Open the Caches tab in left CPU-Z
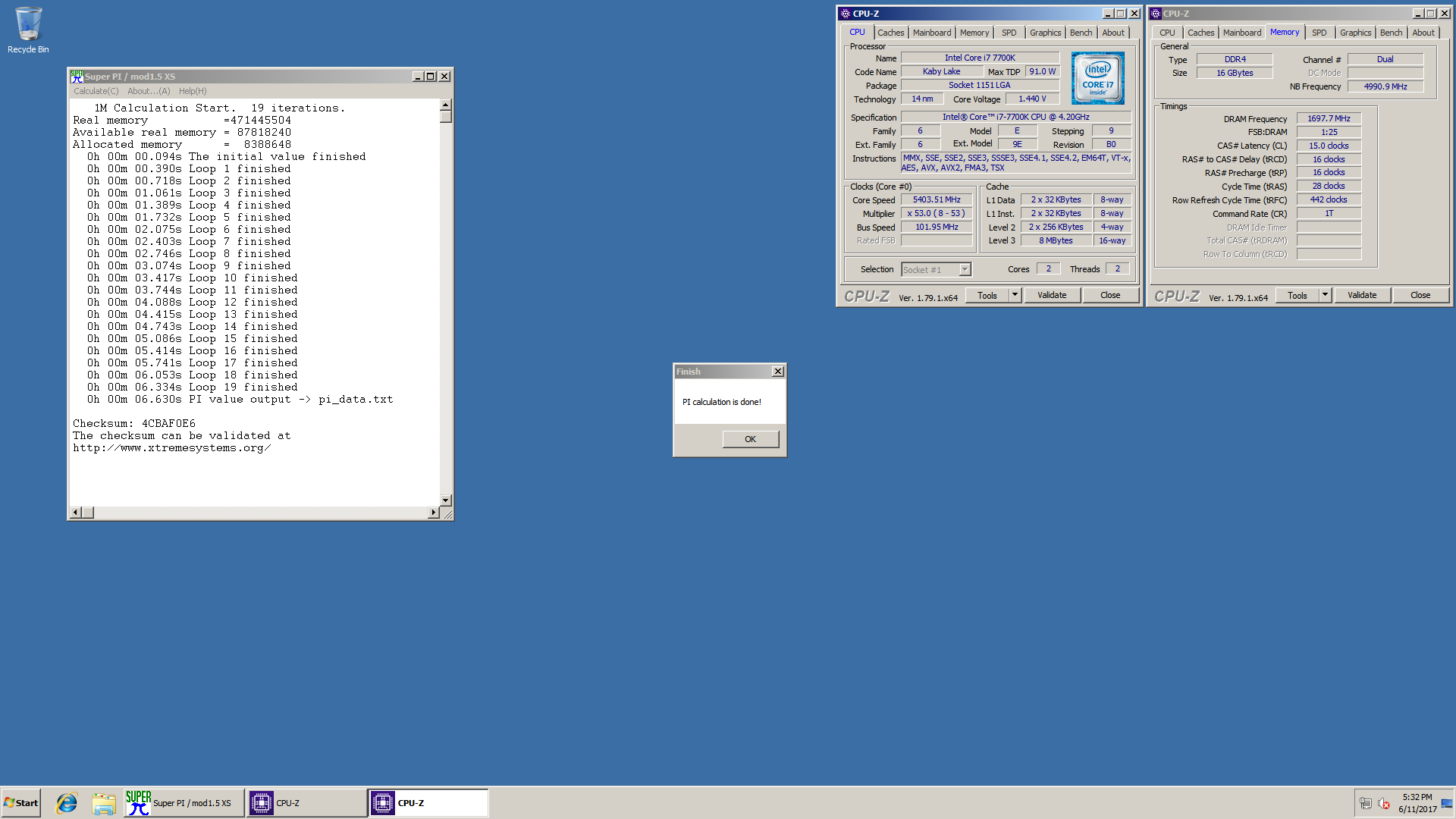The height and width of the screenshot is (819, 1456). coord(890,33)
